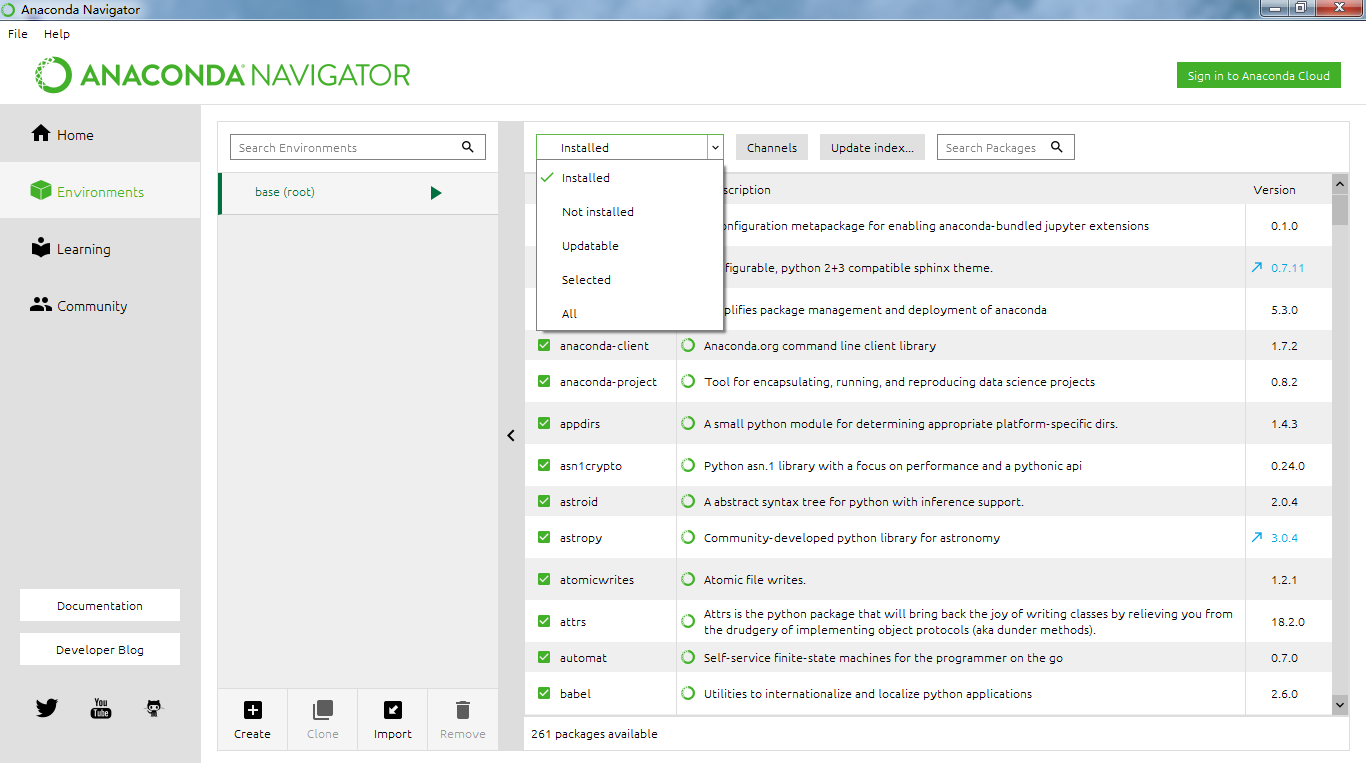Open the Learning section

(x=80, y=248)
